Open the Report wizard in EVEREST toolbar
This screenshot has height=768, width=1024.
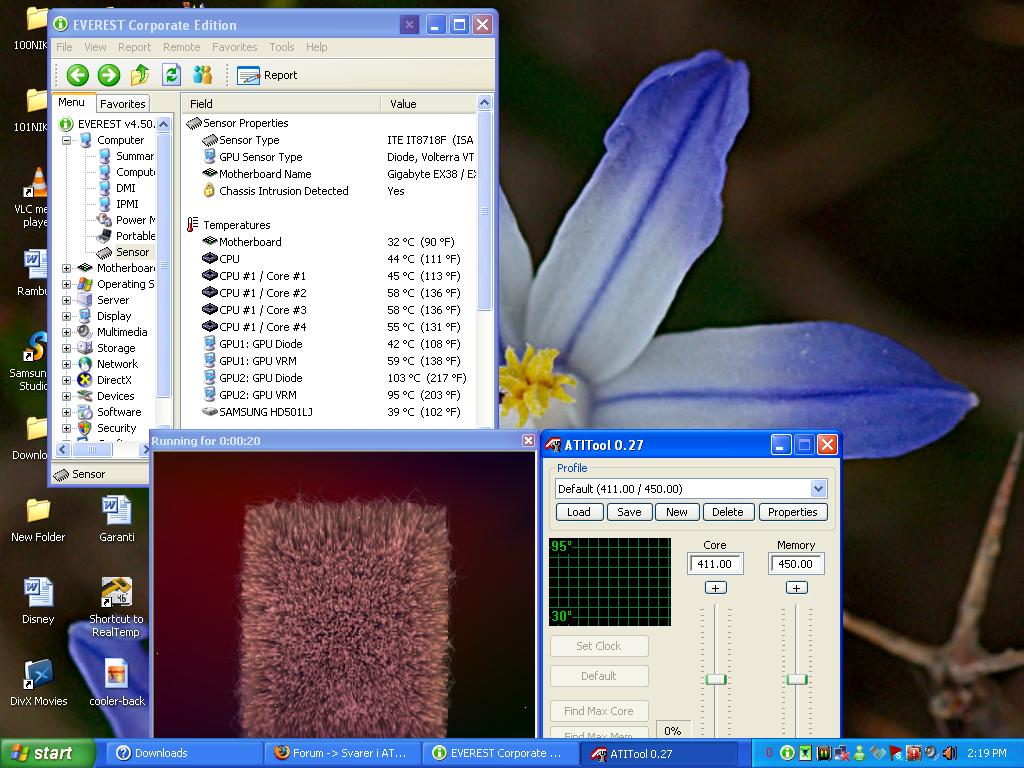coord(267,76)
